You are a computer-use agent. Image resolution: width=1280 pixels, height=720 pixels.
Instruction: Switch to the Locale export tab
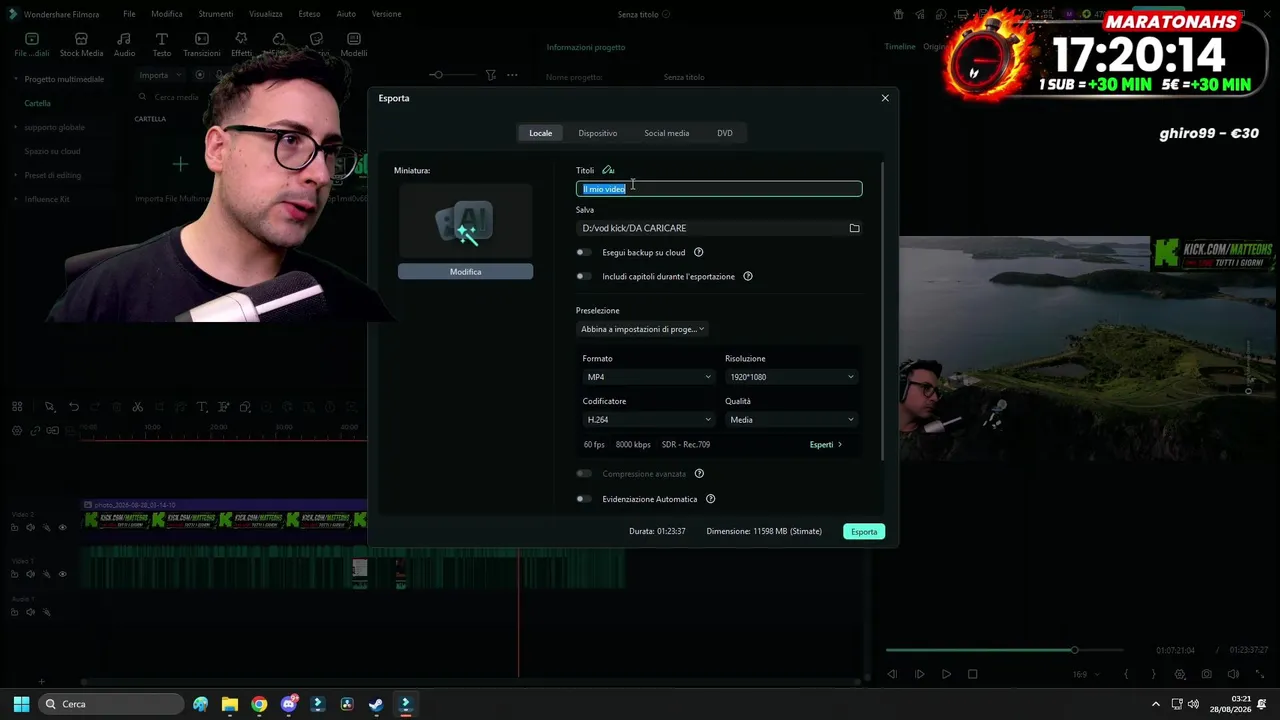pyautogui.click(x=541, y=133)
